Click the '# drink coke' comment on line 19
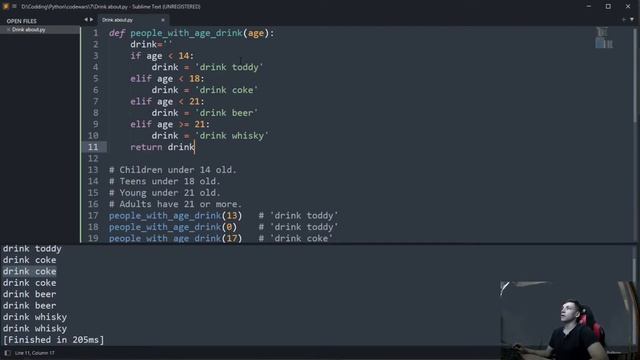This screenshot has width=640, height=360. [x=296, y=238]
